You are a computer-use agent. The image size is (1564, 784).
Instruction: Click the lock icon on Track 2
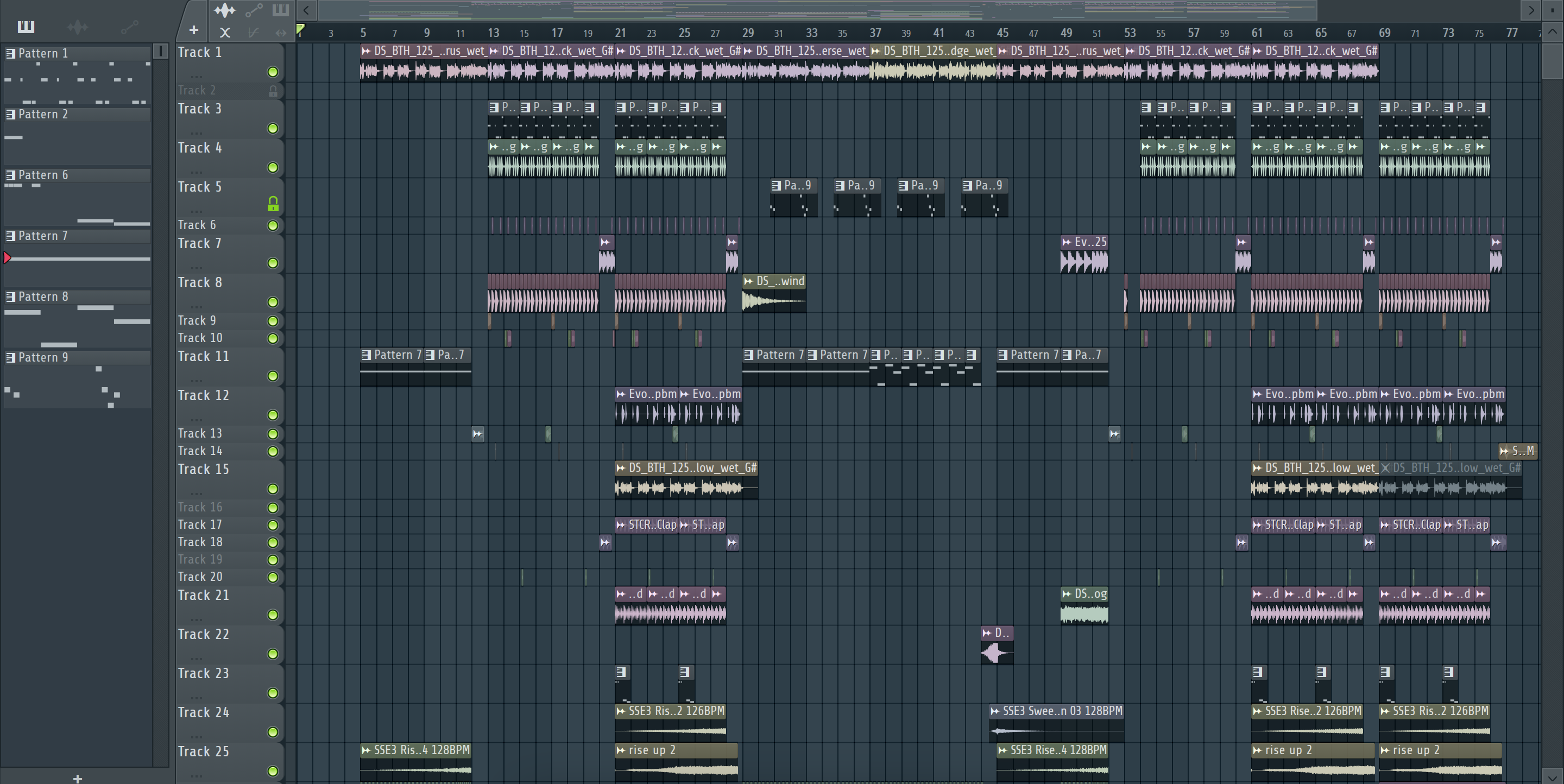[273, 91]
